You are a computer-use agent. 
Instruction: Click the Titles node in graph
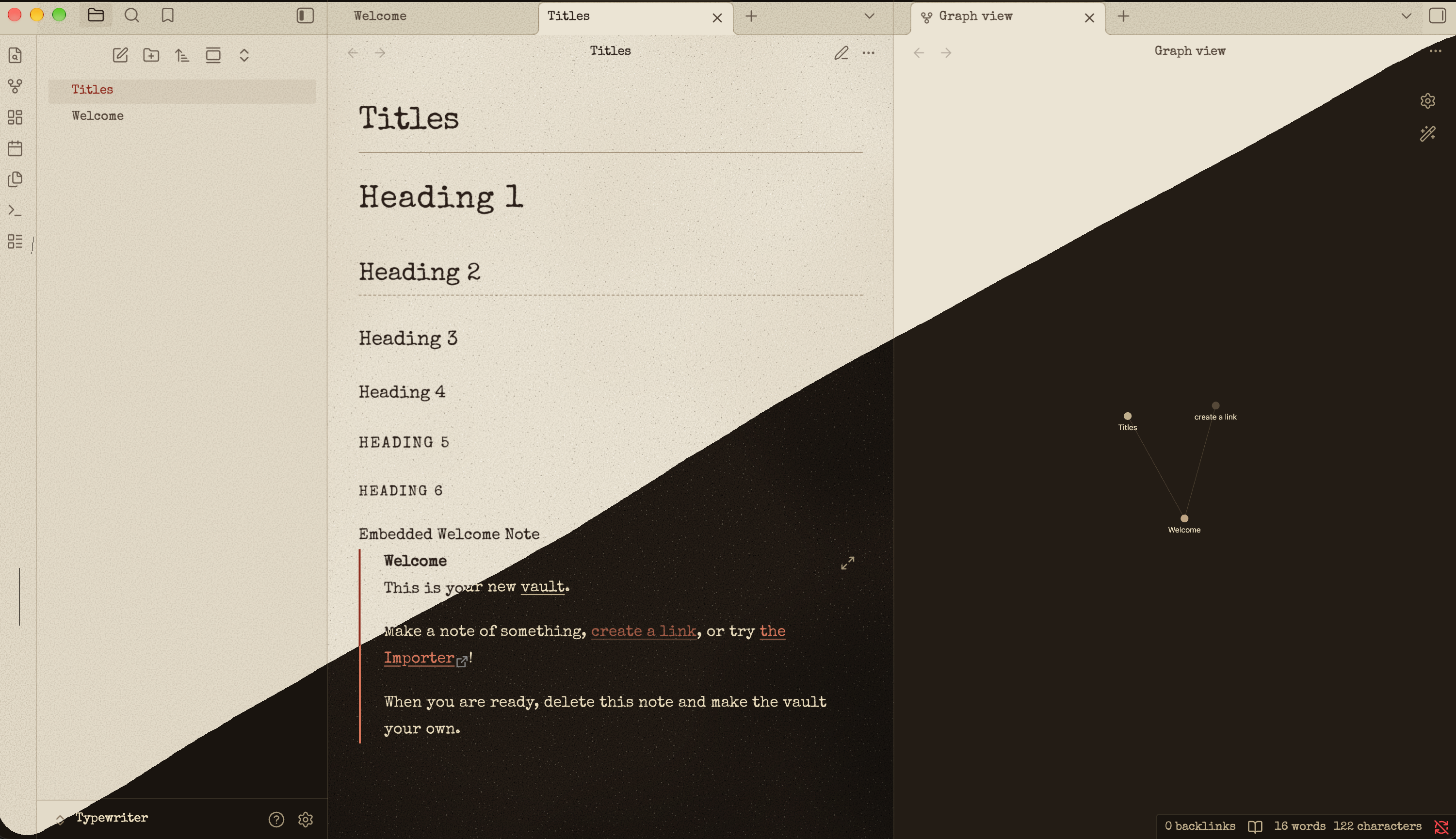tap(1128, 416)
